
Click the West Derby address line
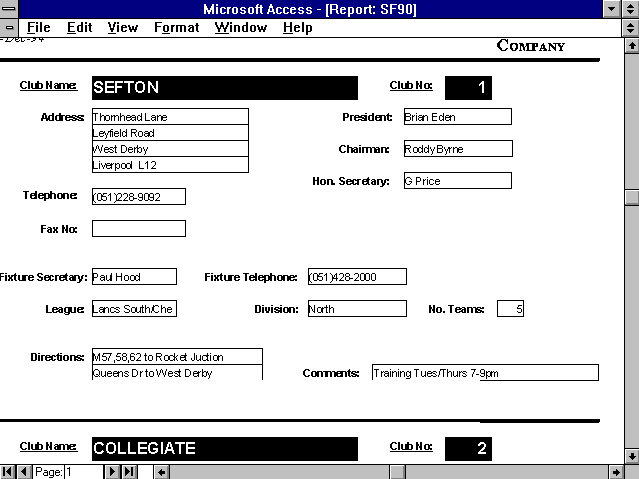click(170, 149)
